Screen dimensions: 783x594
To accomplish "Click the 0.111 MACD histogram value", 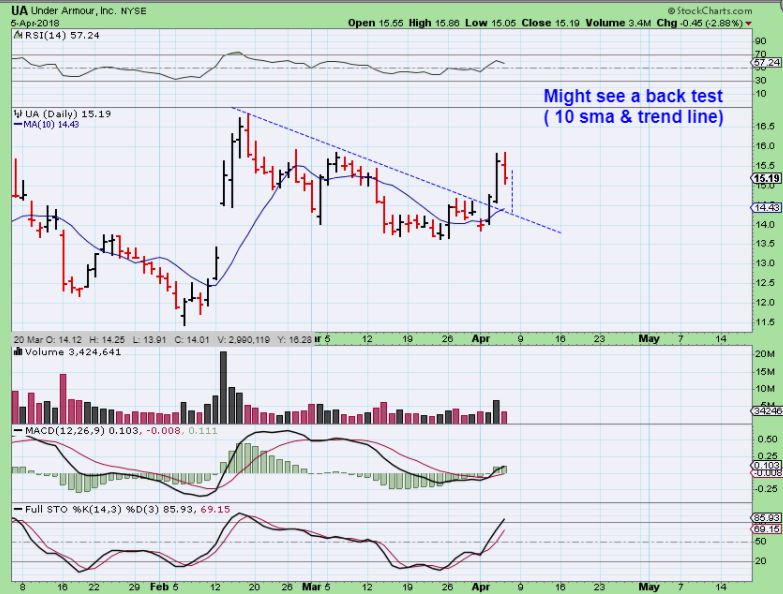I will tap(203, 430).
